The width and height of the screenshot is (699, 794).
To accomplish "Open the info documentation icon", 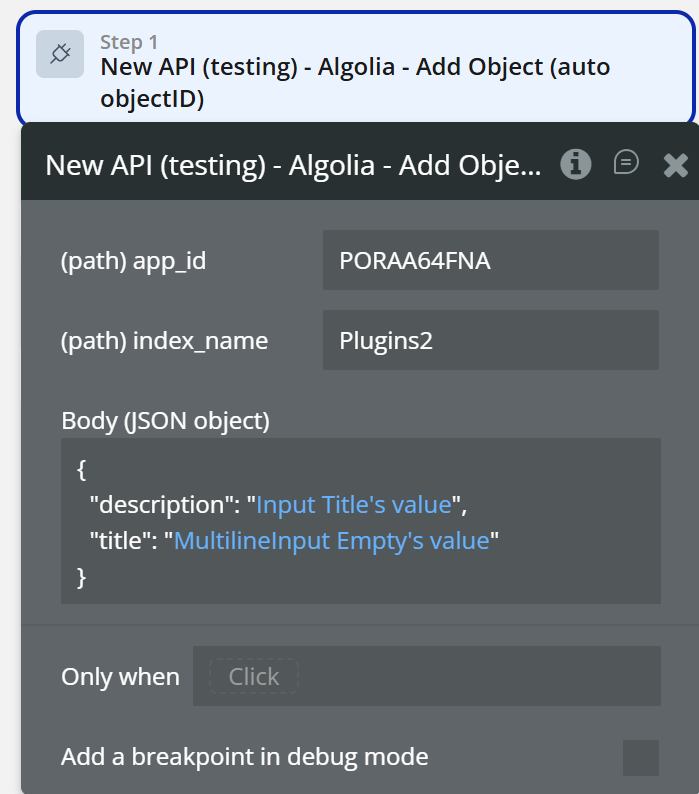I will (575, 164).
